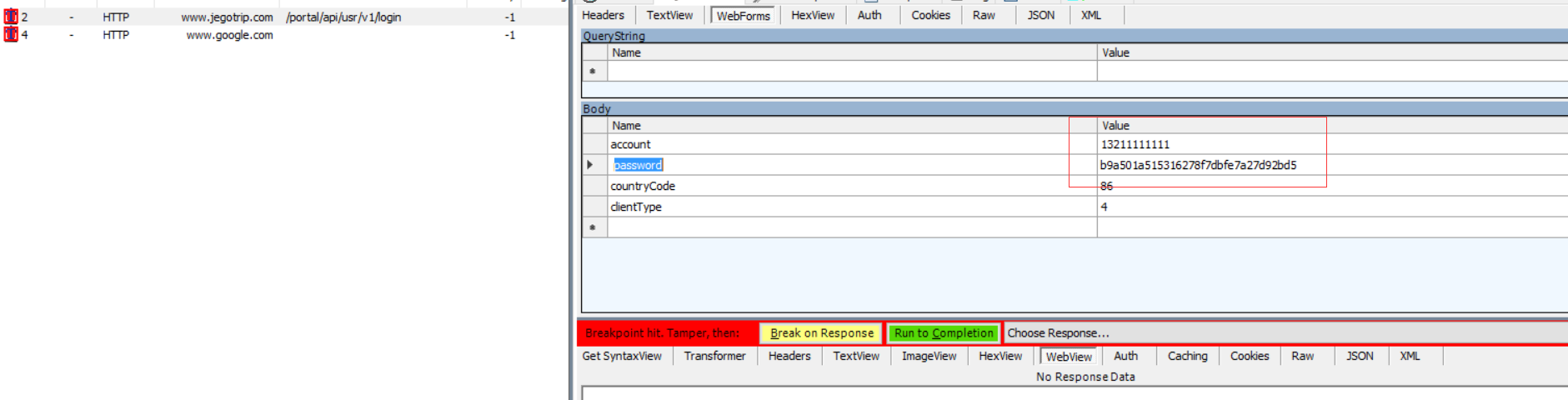Open the response Get SyntaxView tab

pos(622,356)
